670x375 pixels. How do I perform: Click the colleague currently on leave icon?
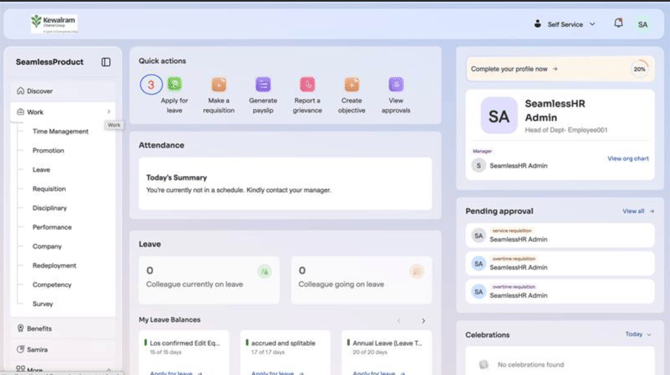pyautogui.click(x=264, y=271)
